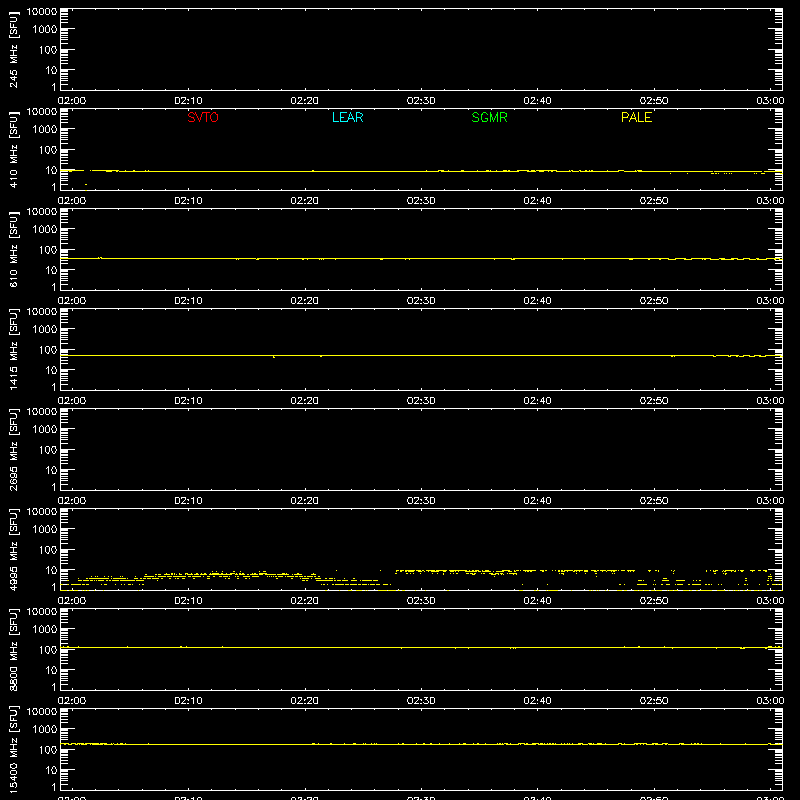Click the 02:50 tick label under 4995 MHz plot
Viewport: 800px width, 800px height.
pos(654,601)
